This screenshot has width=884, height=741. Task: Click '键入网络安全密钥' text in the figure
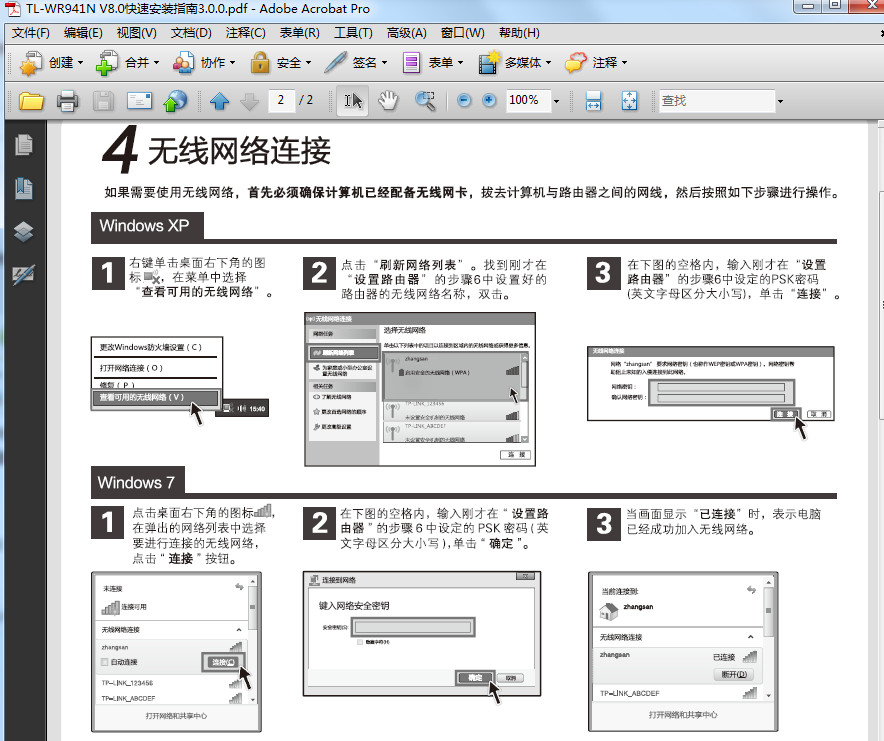[353, 606]
